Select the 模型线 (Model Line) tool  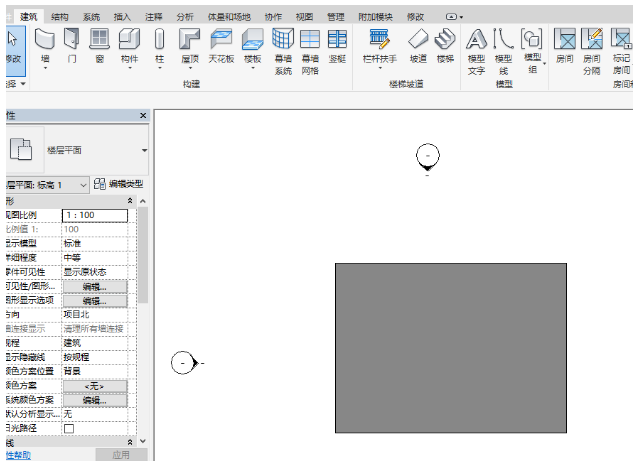click(503, 51)
